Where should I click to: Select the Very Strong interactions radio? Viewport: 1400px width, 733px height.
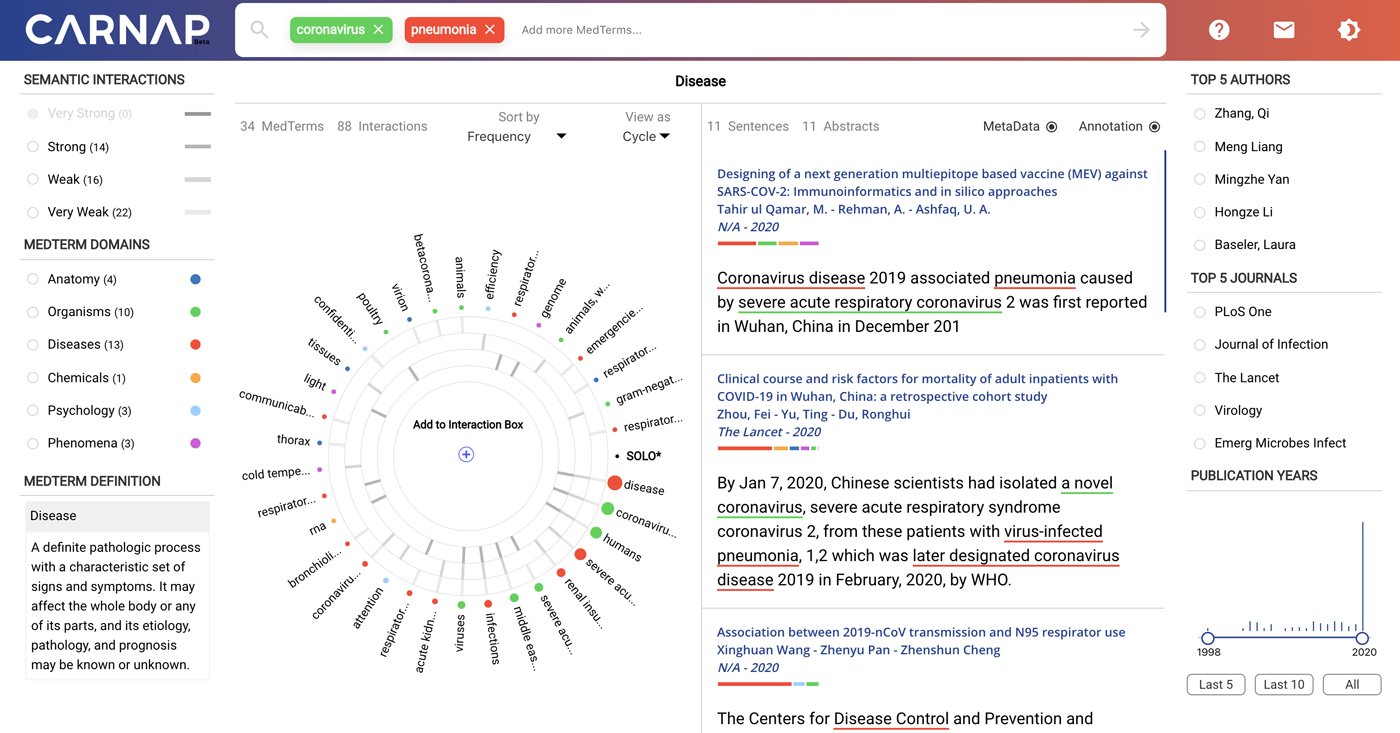33,114
